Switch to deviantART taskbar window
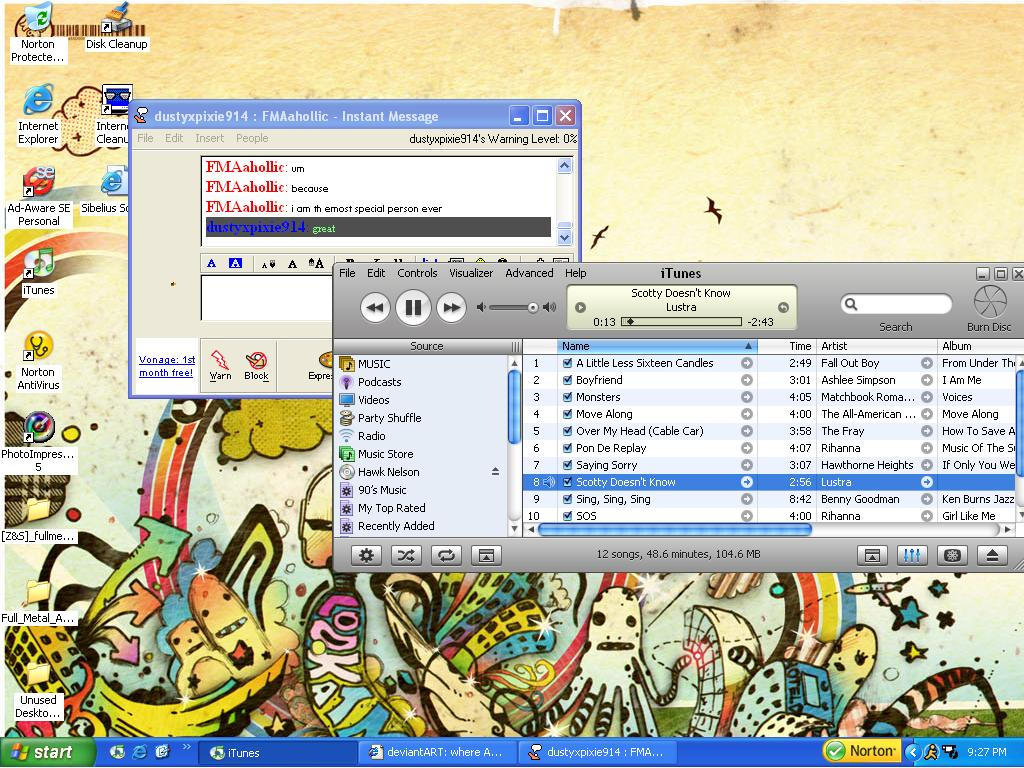This screenshot has height=768, width=1024. 438,752
